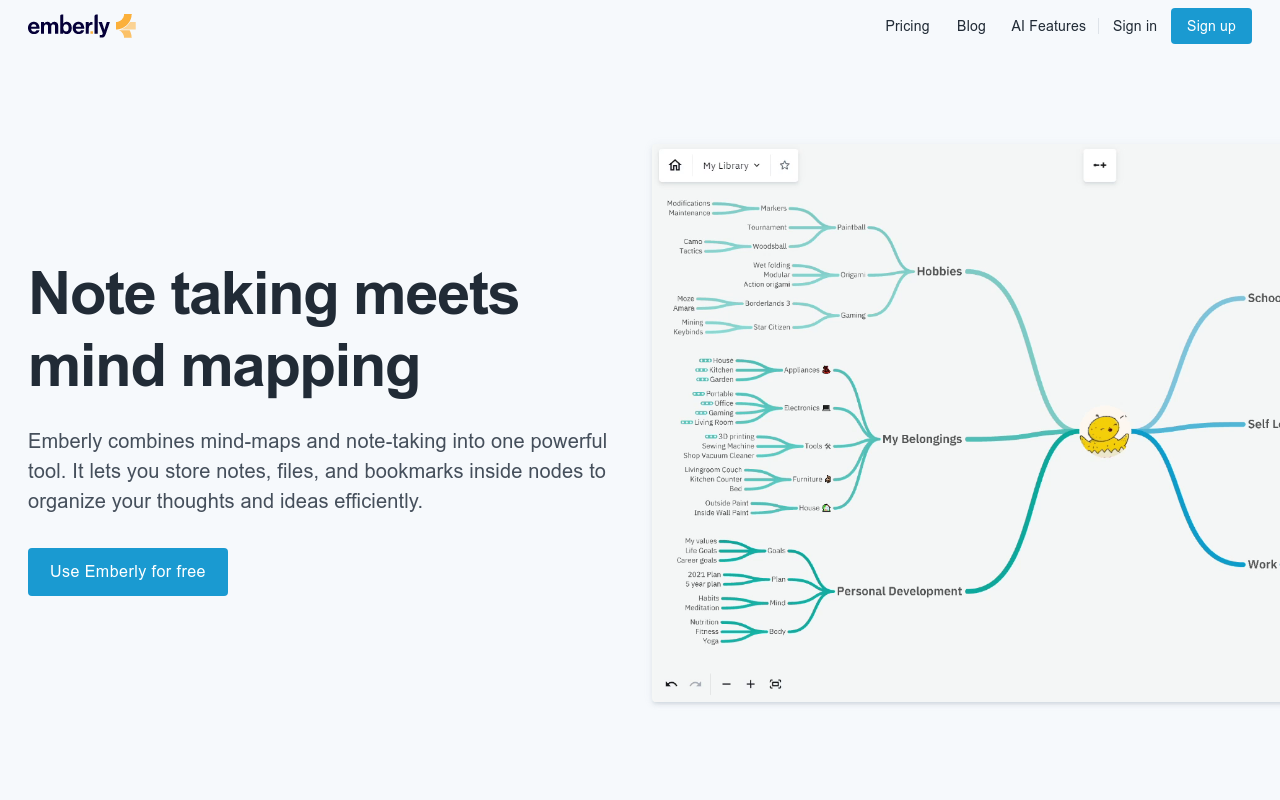Click the Body node
The image size is (1280, 800).
click(777, 631)
